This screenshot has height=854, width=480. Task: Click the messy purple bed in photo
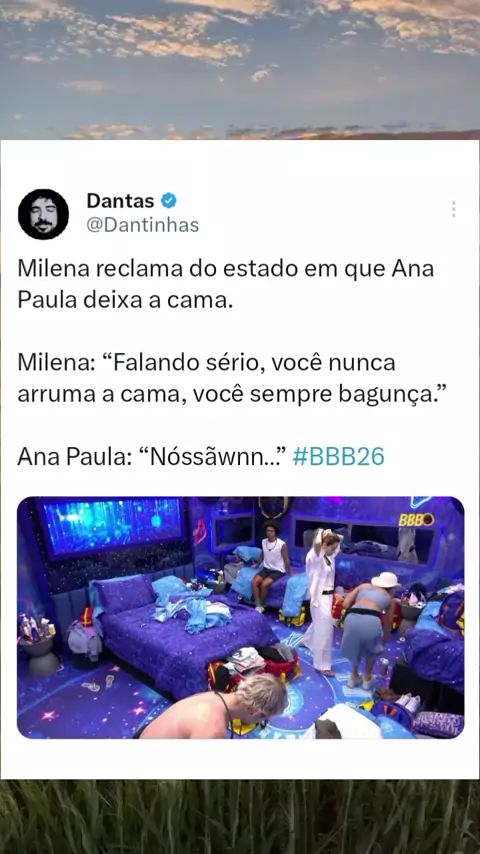tap(183, 633)
